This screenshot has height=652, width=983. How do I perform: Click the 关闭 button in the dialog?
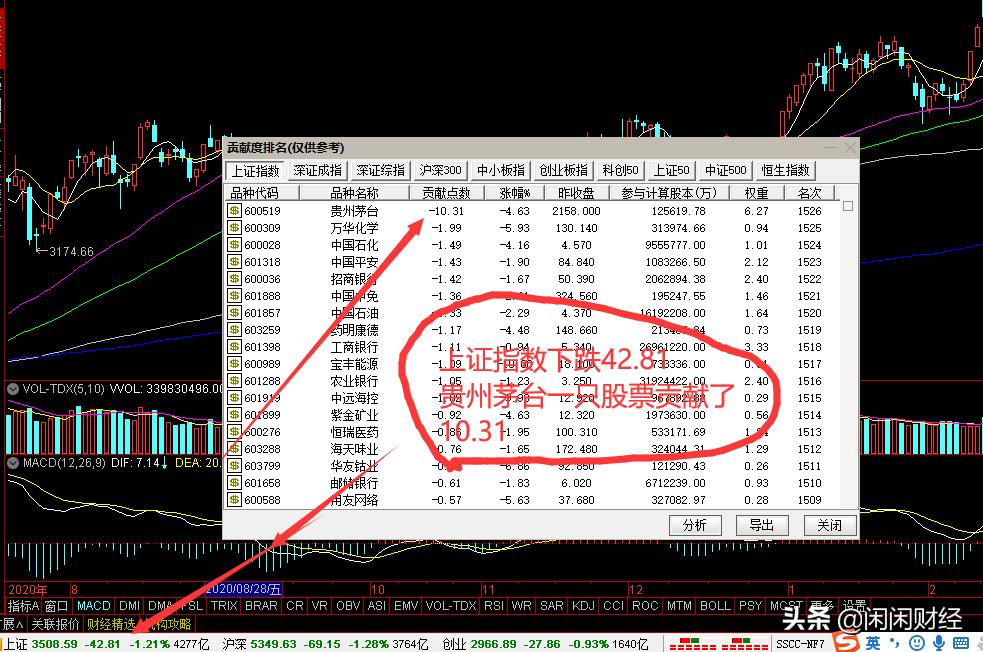click(x=829, y=525)
